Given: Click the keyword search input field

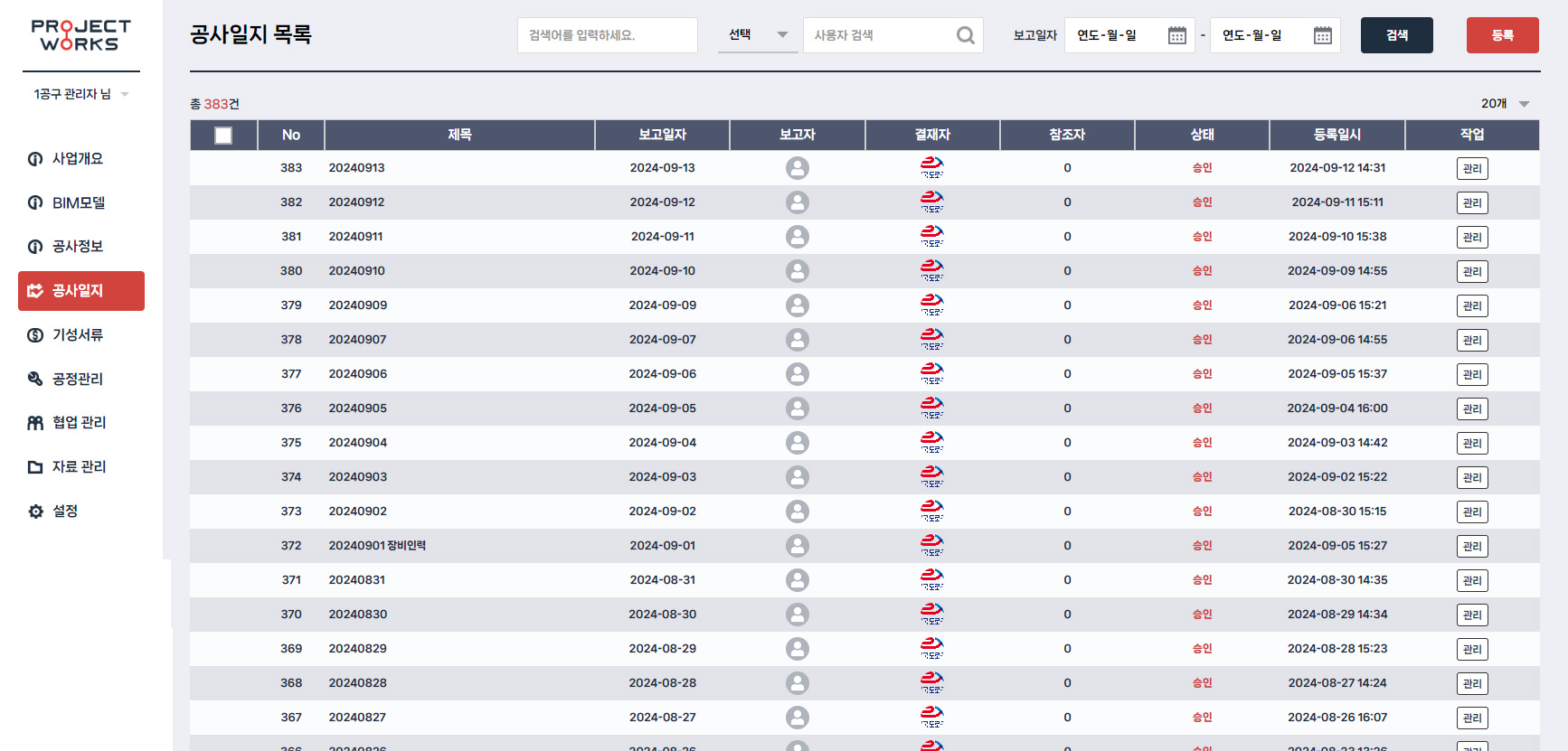Looking at the screenshot, I should 607,35.
